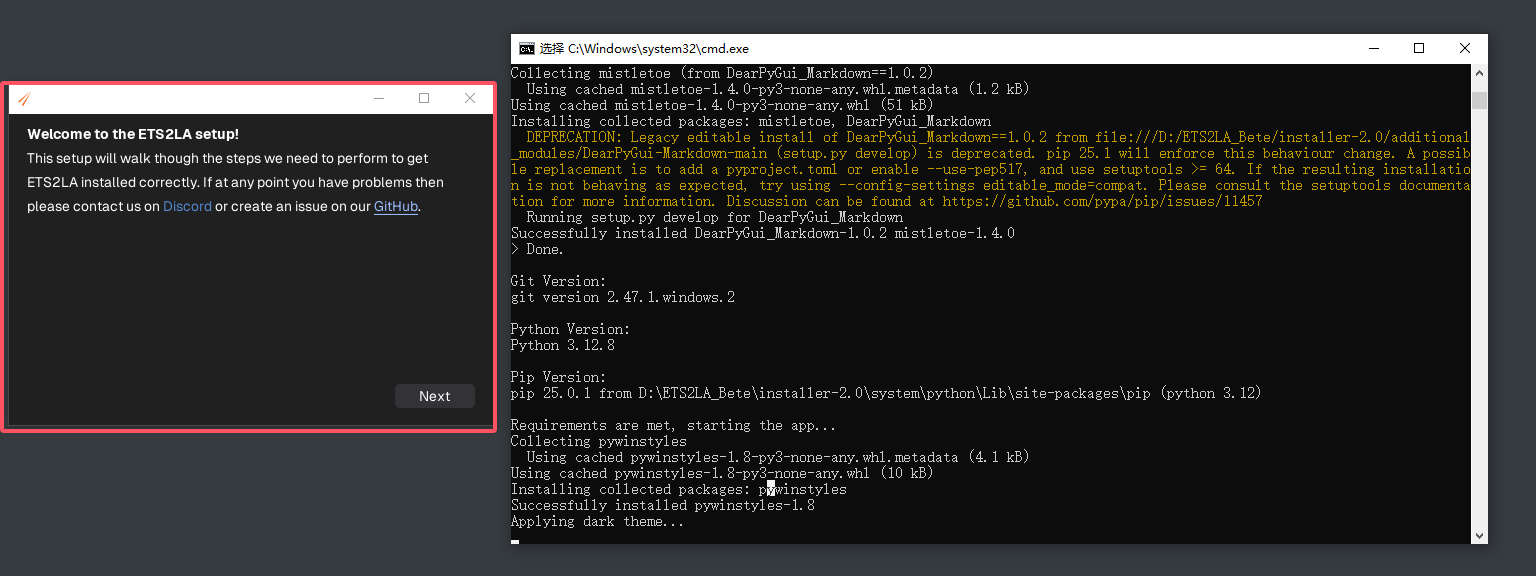Viewport: 1536px width, 576px height.
Task: Close the cmd.exe console window
Action: coord(1465,48)
